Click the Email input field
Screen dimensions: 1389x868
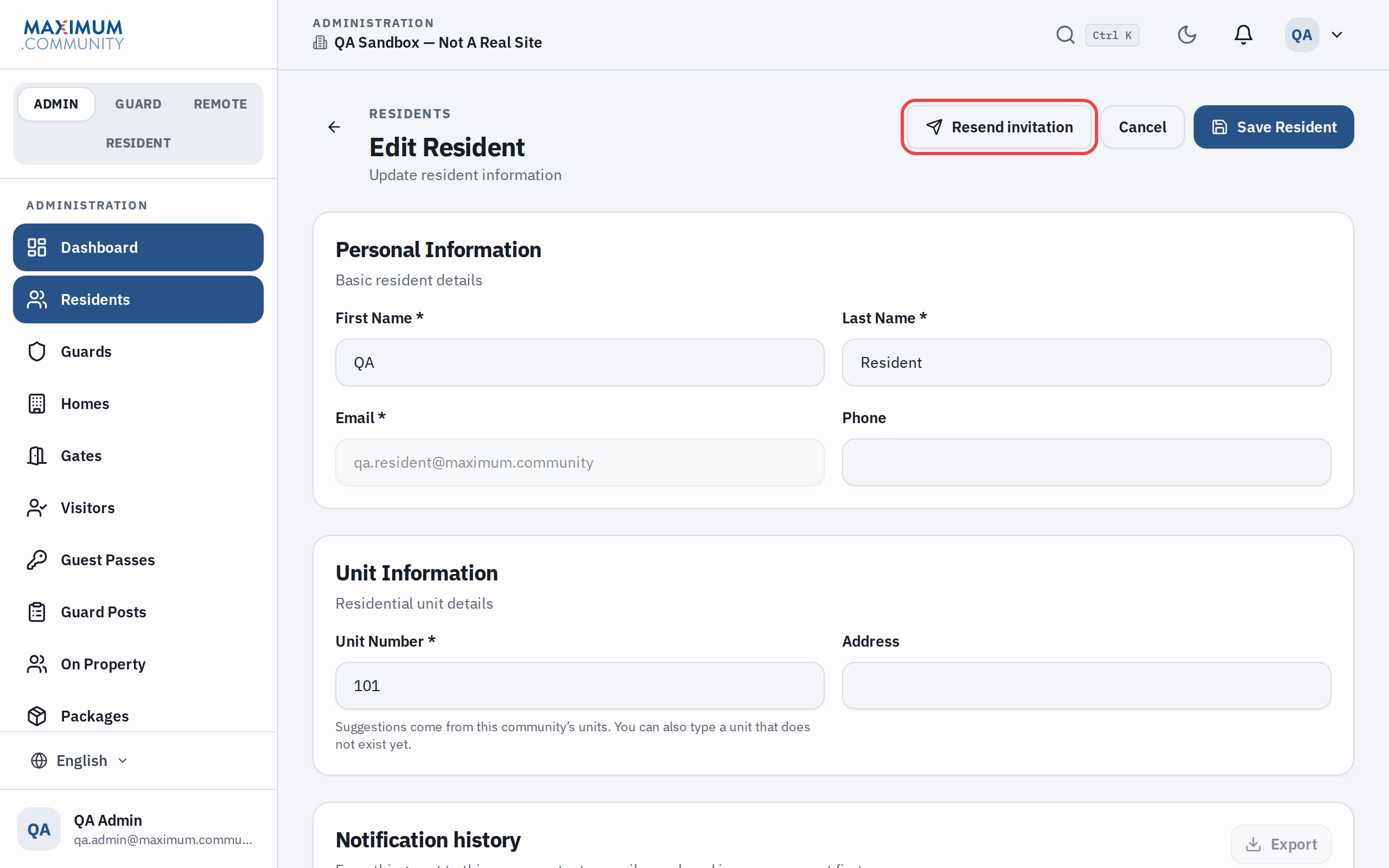tap(579, 462)
